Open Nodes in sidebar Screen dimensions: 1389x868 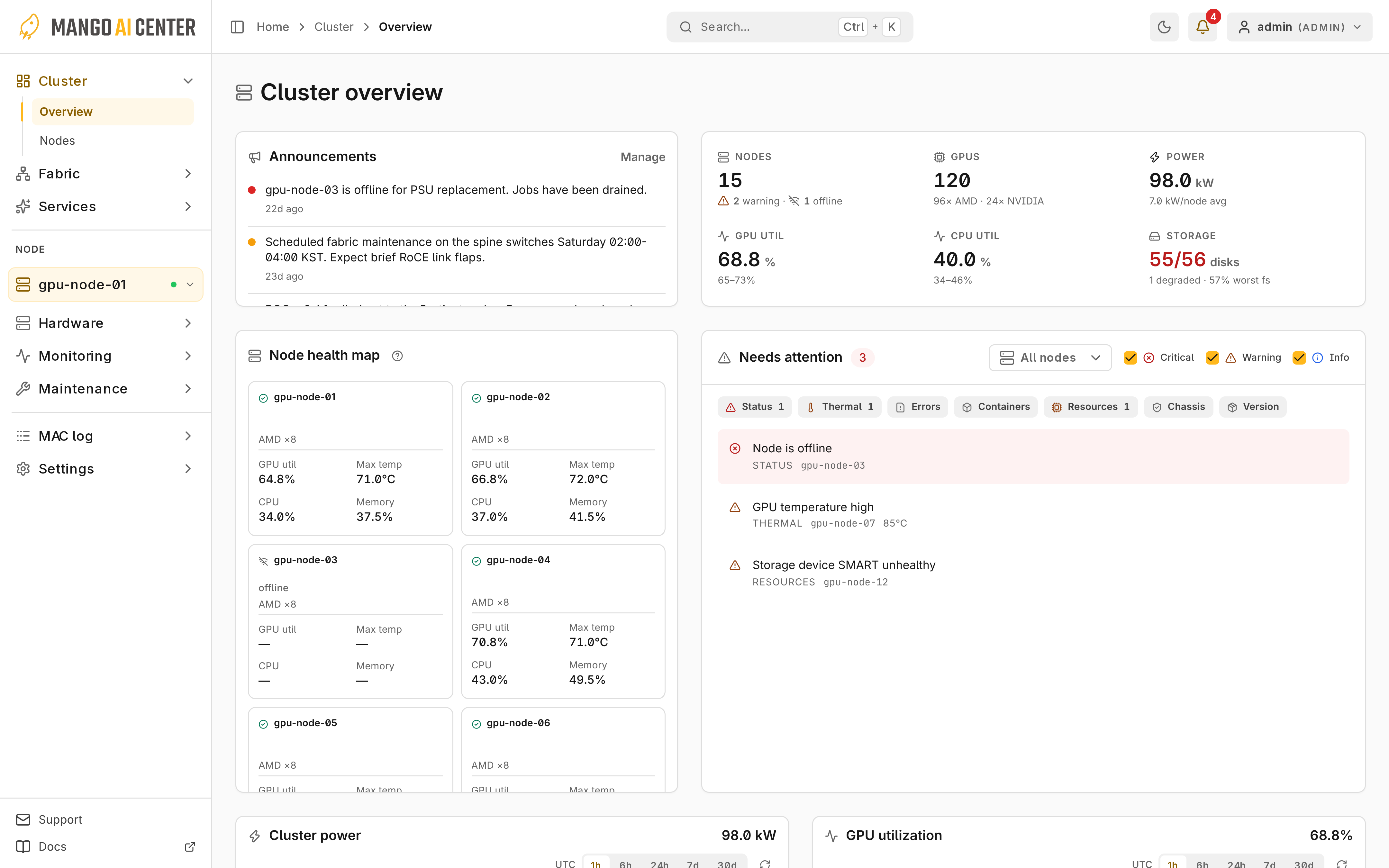tap(113, 141)
